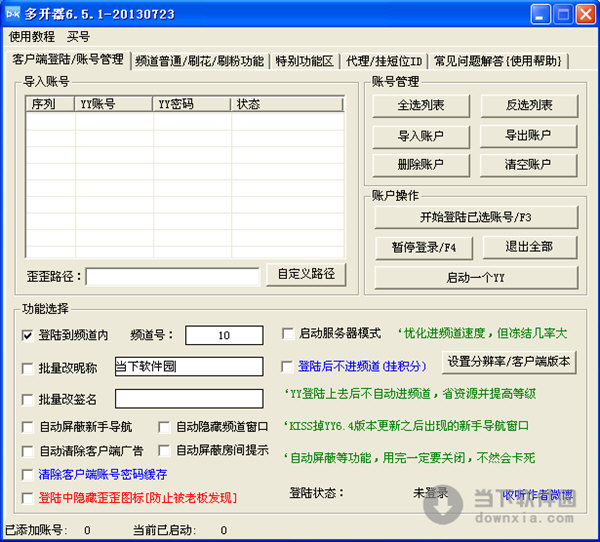Click the 未登录 status text
This screenshot has width=600, height=542.
point(430,493)
